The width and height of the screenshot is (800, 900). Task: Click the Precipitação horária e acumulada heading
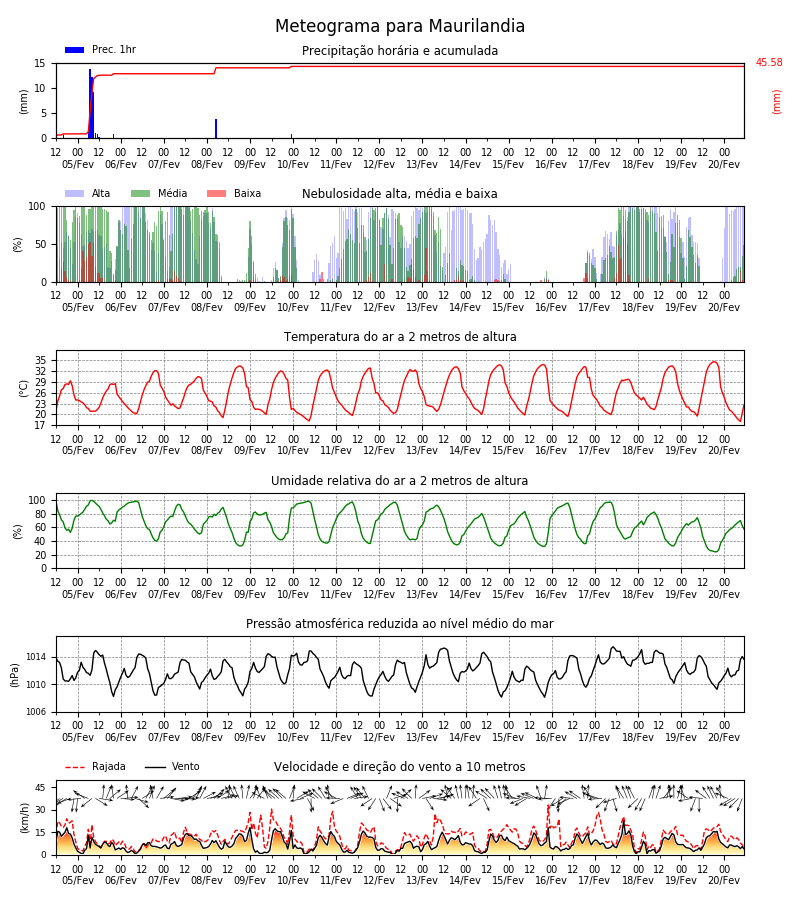(399, 51)
